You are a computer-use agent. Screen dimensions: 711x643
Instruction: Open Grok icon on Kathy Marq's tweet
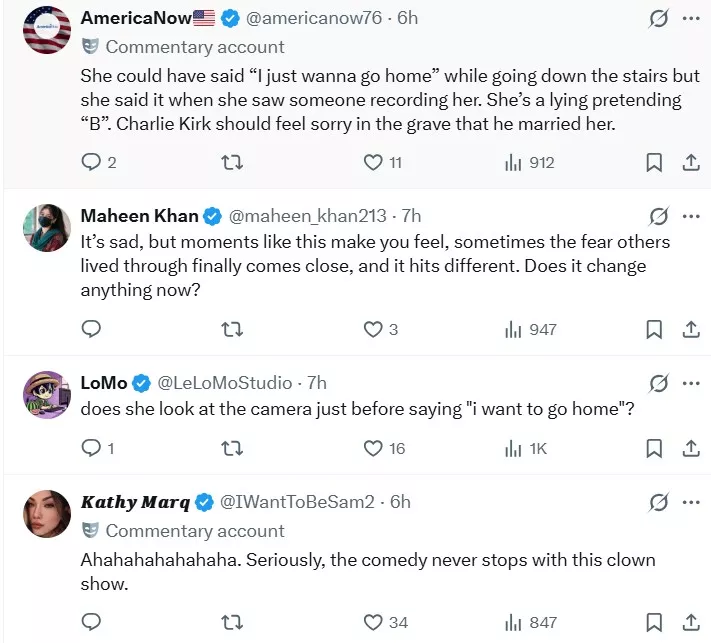point(658,502)
